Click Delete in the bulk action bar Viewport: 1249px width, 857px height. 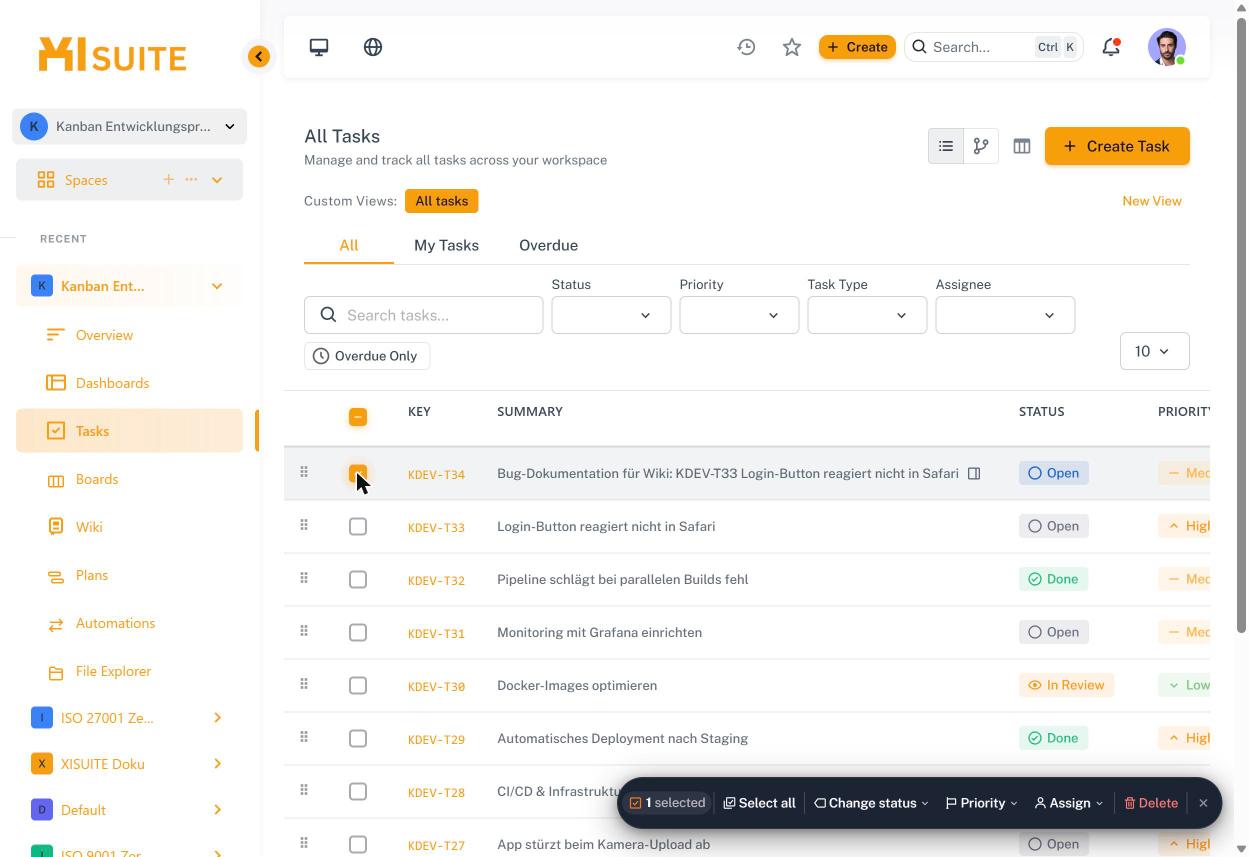(x=1150, y=803)
